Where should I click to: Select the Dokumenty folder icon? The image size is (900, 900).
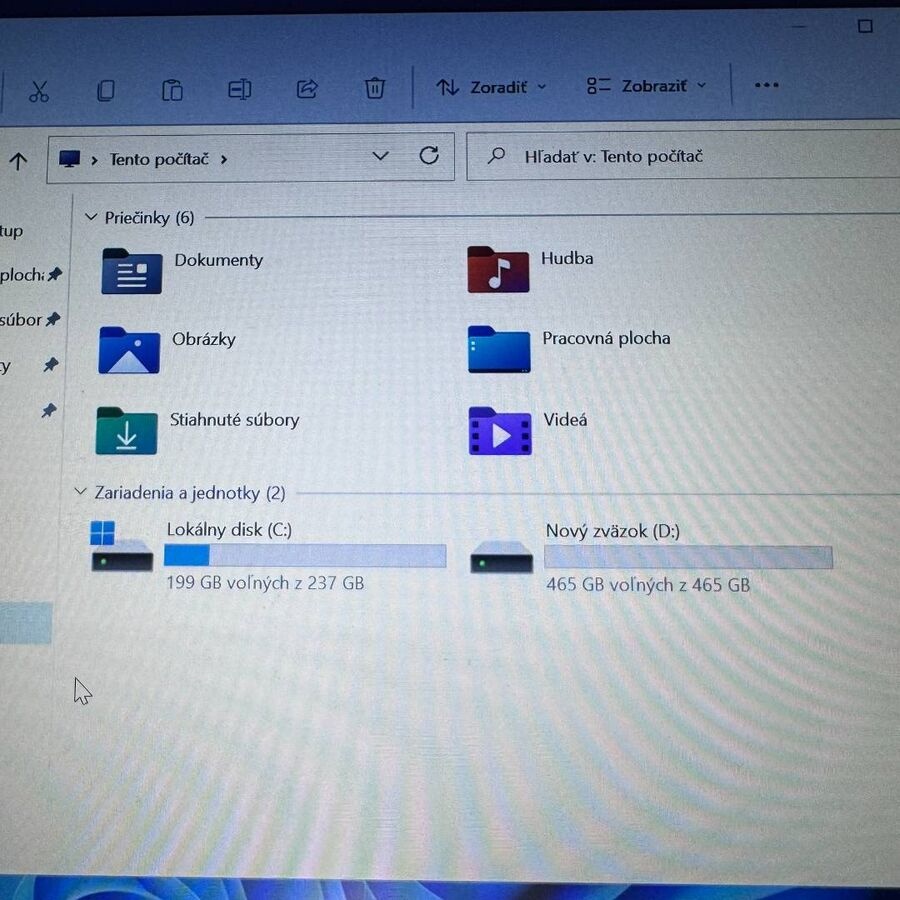131,271
